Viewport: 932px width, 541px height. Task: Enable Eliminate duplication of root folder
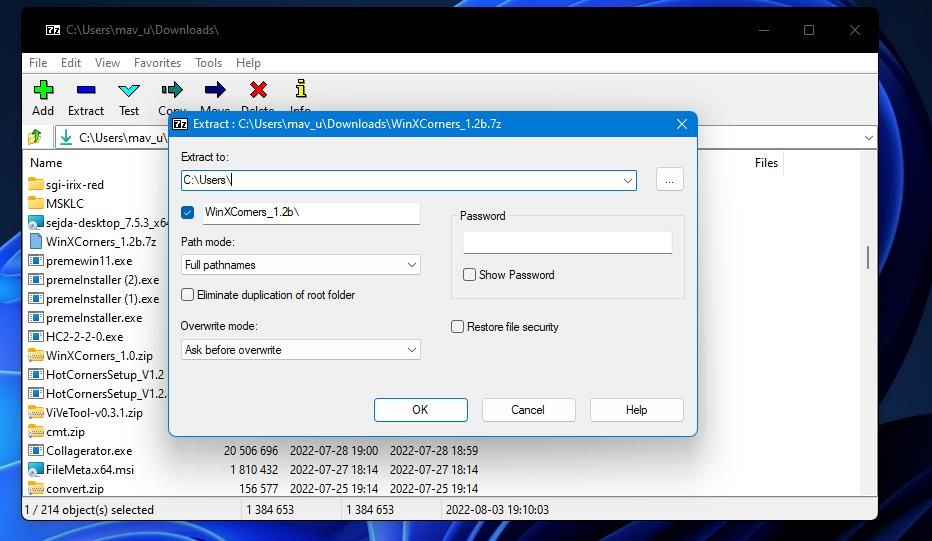point(188,294)
